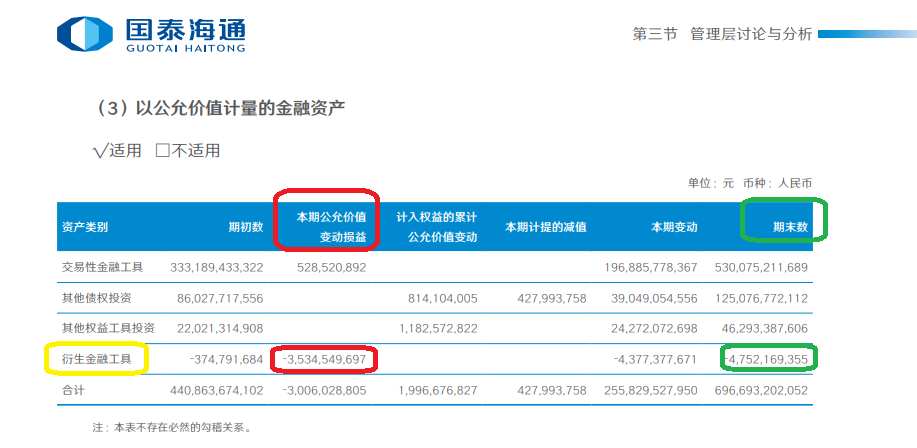Tick the 适用 checkmark
Screen dimensions: 917x448
click(x=100, y=151)
